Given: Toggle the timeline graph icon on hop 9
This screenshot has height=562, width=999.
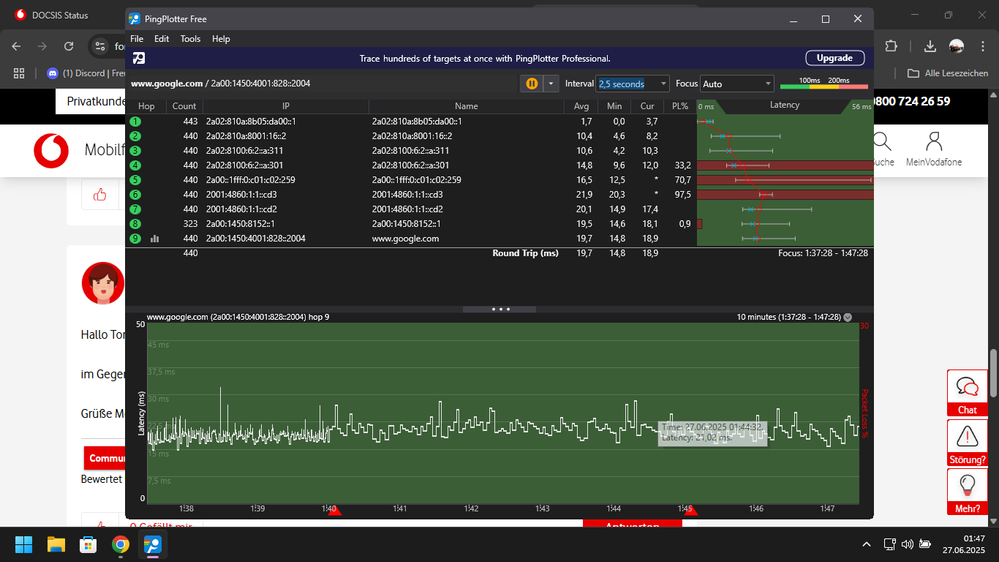Looking at the screenshot, I should click(x=154, y=238).
